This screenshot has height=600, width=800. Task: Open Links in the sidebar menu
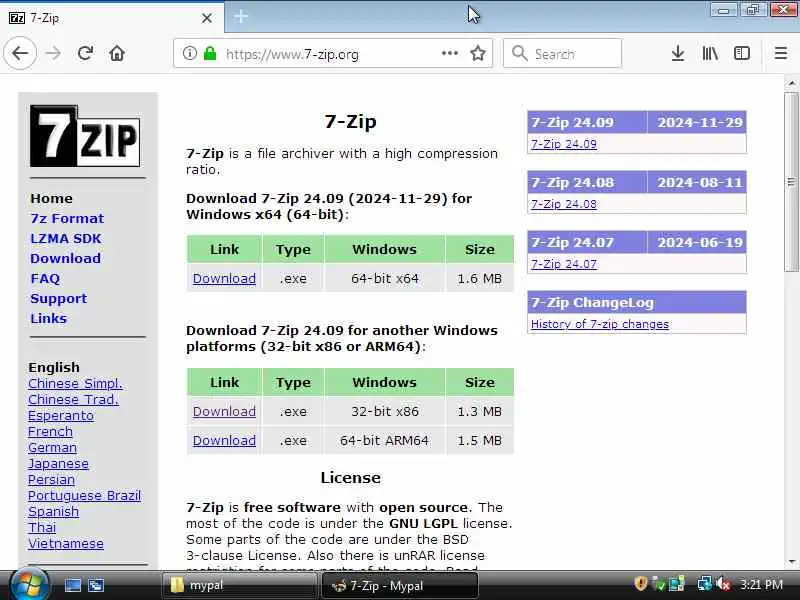48,318
